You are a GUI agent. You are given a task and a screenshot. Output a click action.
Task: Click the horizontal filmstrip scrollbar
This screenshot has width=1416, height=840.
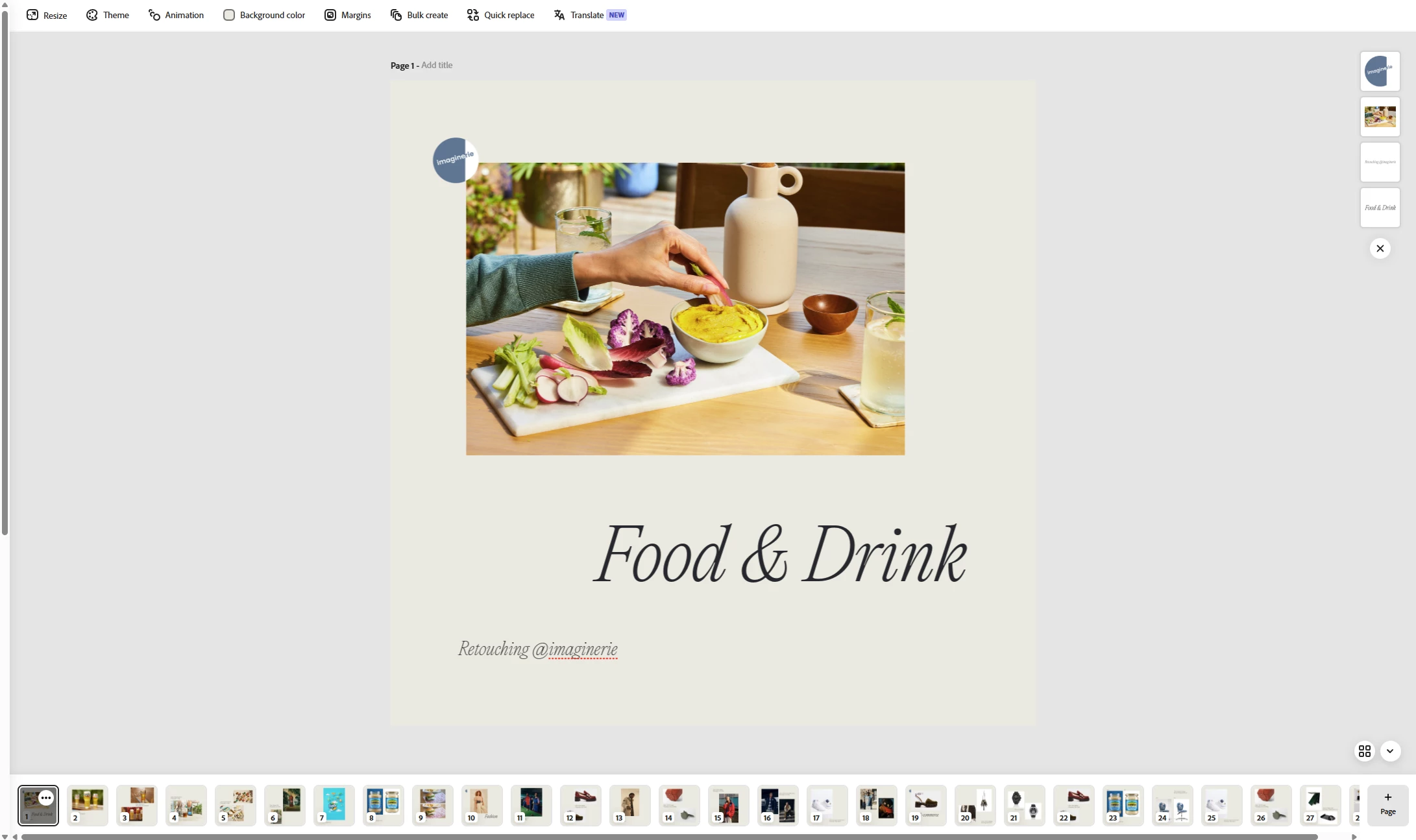(x=668, y=837)
